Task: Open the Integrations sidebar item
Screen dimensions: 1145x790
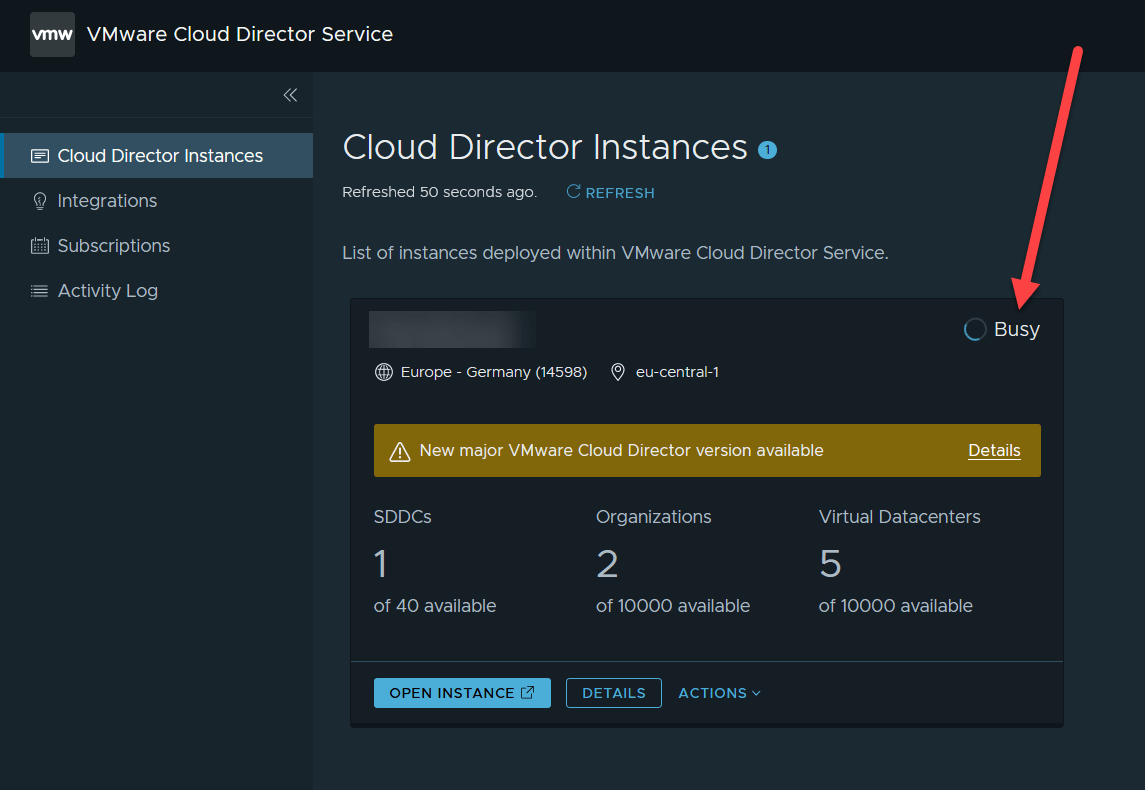Action: [x=107, y=201]
